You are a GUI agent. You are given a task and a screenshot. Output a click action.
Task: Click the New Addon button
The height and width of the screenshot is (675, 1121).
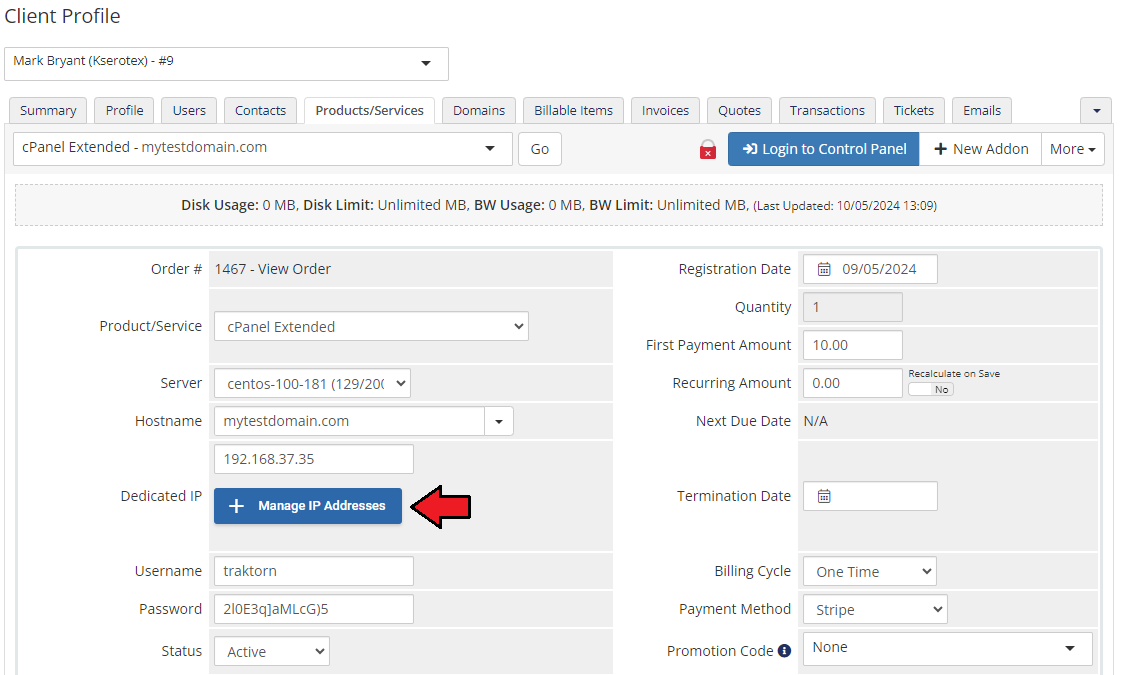pos(980,149)
